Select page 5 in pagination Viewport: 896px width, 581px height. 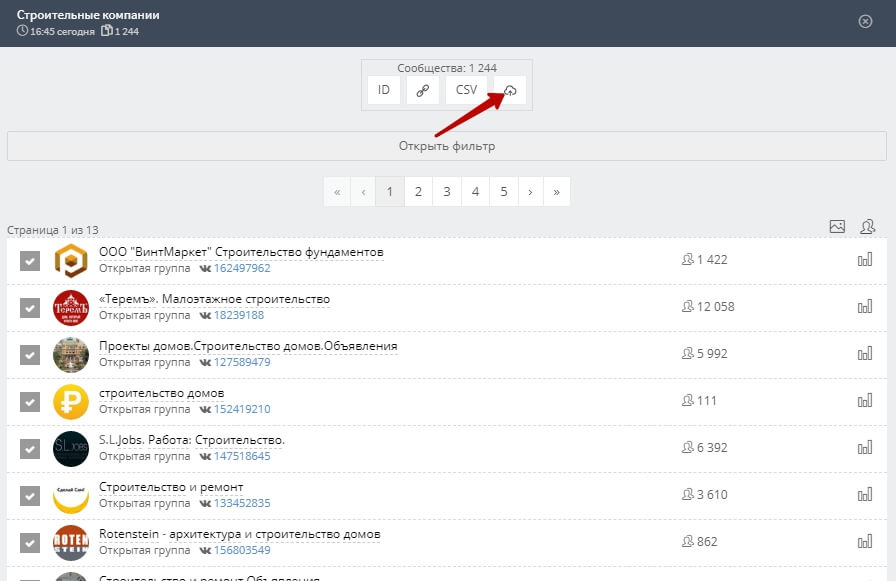point(504,191)
